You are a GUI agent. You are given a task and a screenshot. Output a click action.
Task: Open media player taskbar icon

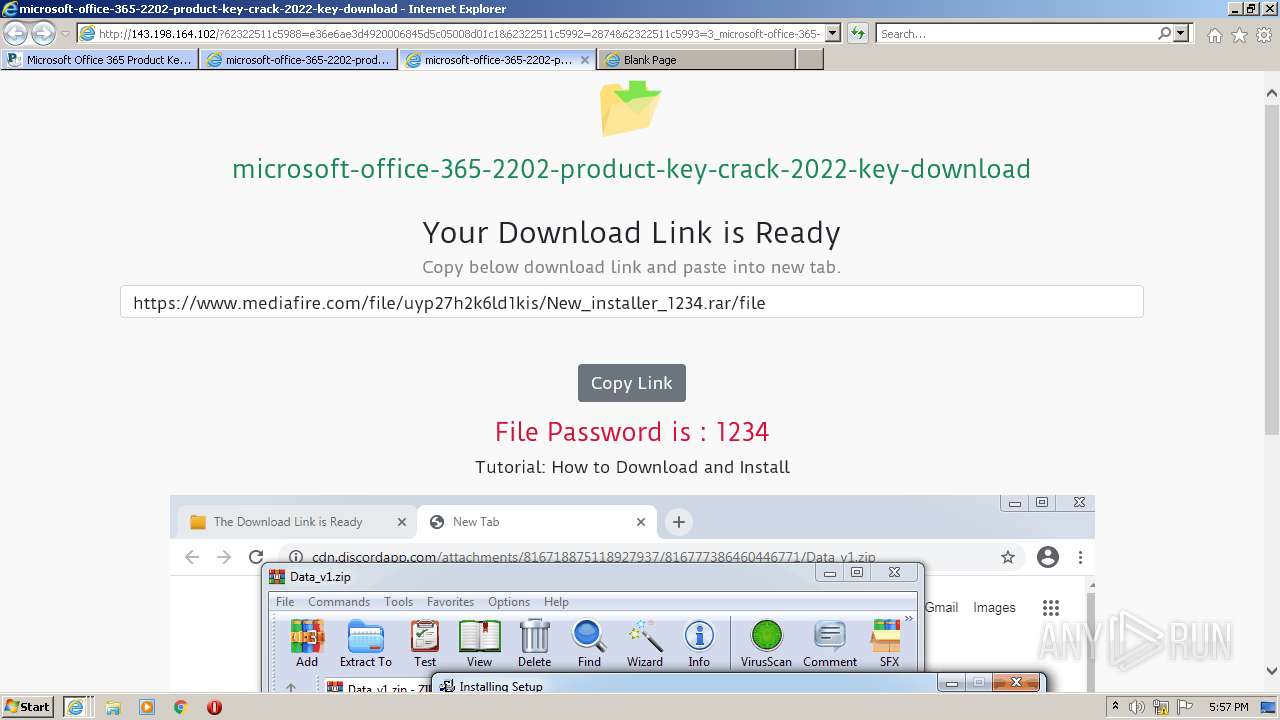tap(147, 707)
